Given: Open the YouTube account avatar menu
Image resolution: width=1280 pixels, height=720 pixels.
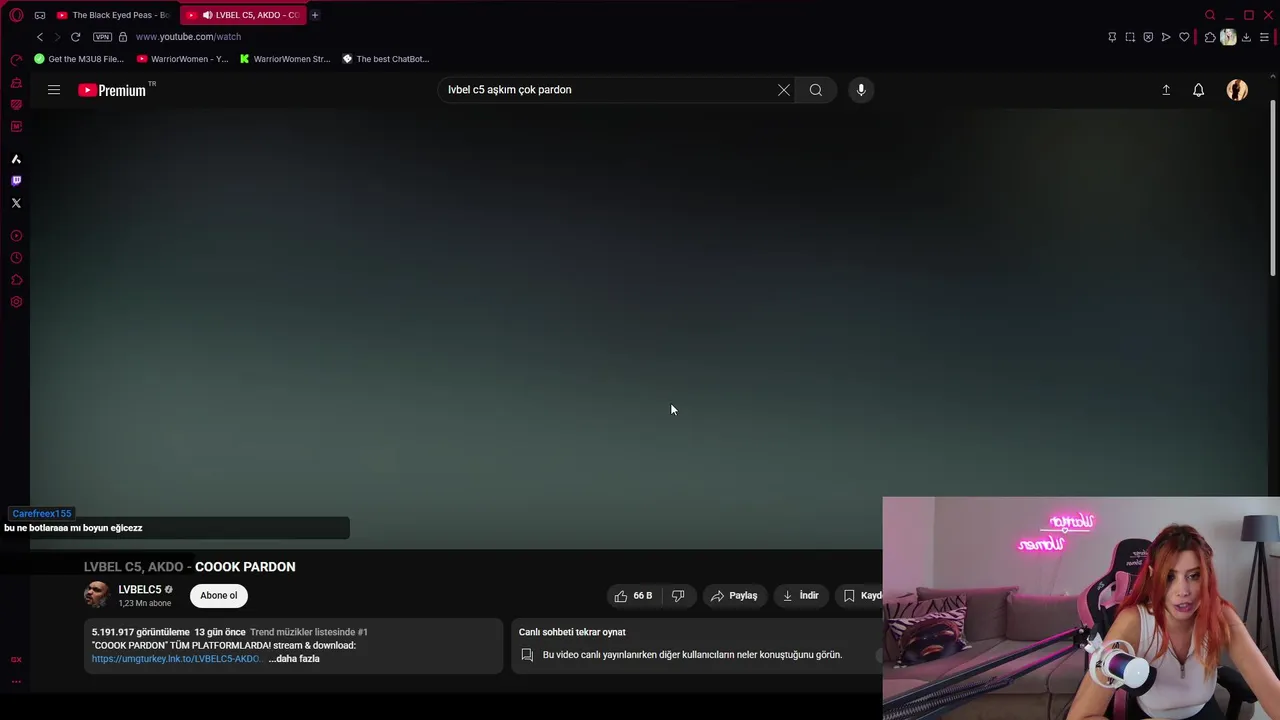Looking at the screenshot, I should pos(1237,90).
